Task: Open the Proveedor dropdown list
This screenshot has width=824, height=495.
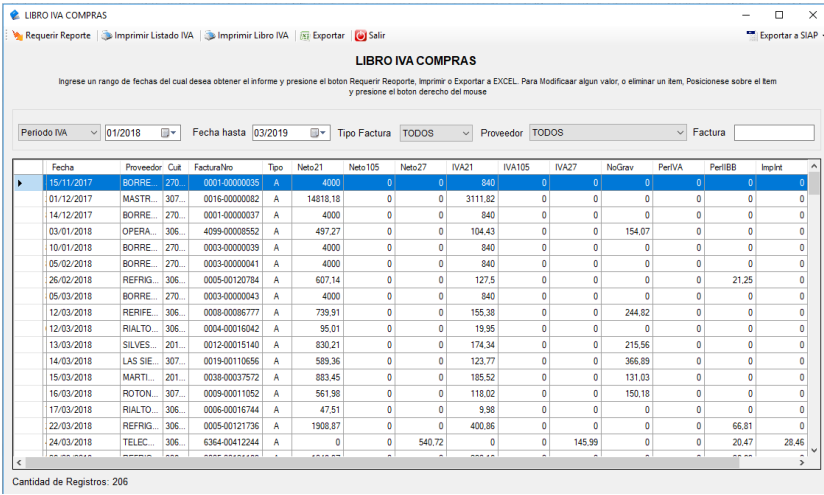Action: pyautogui.click(x=679, y=133)
